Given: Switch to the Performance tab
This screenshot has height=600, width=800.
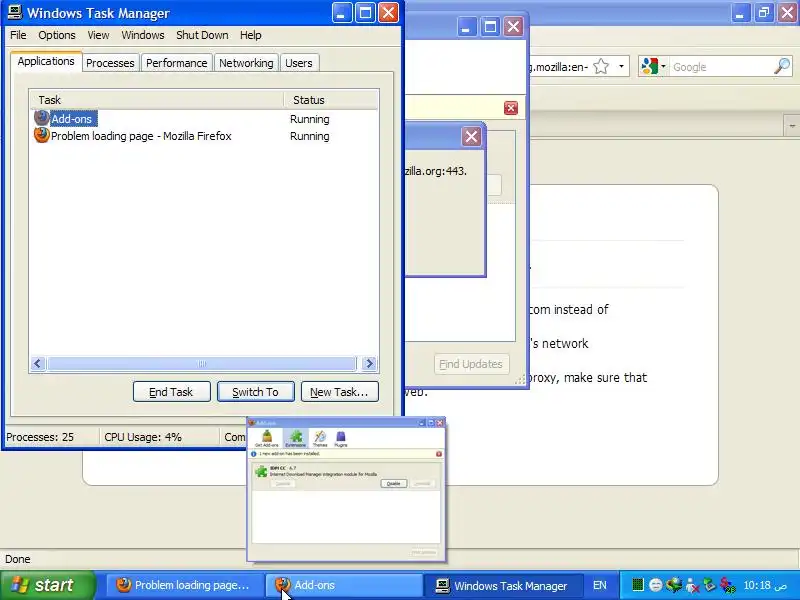Looking at the screenshot, I should point(177,63).
